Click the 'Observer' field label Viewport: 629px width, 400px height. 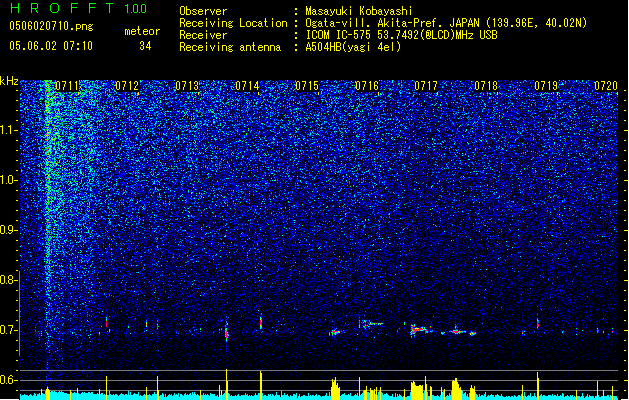pos(203,11)
